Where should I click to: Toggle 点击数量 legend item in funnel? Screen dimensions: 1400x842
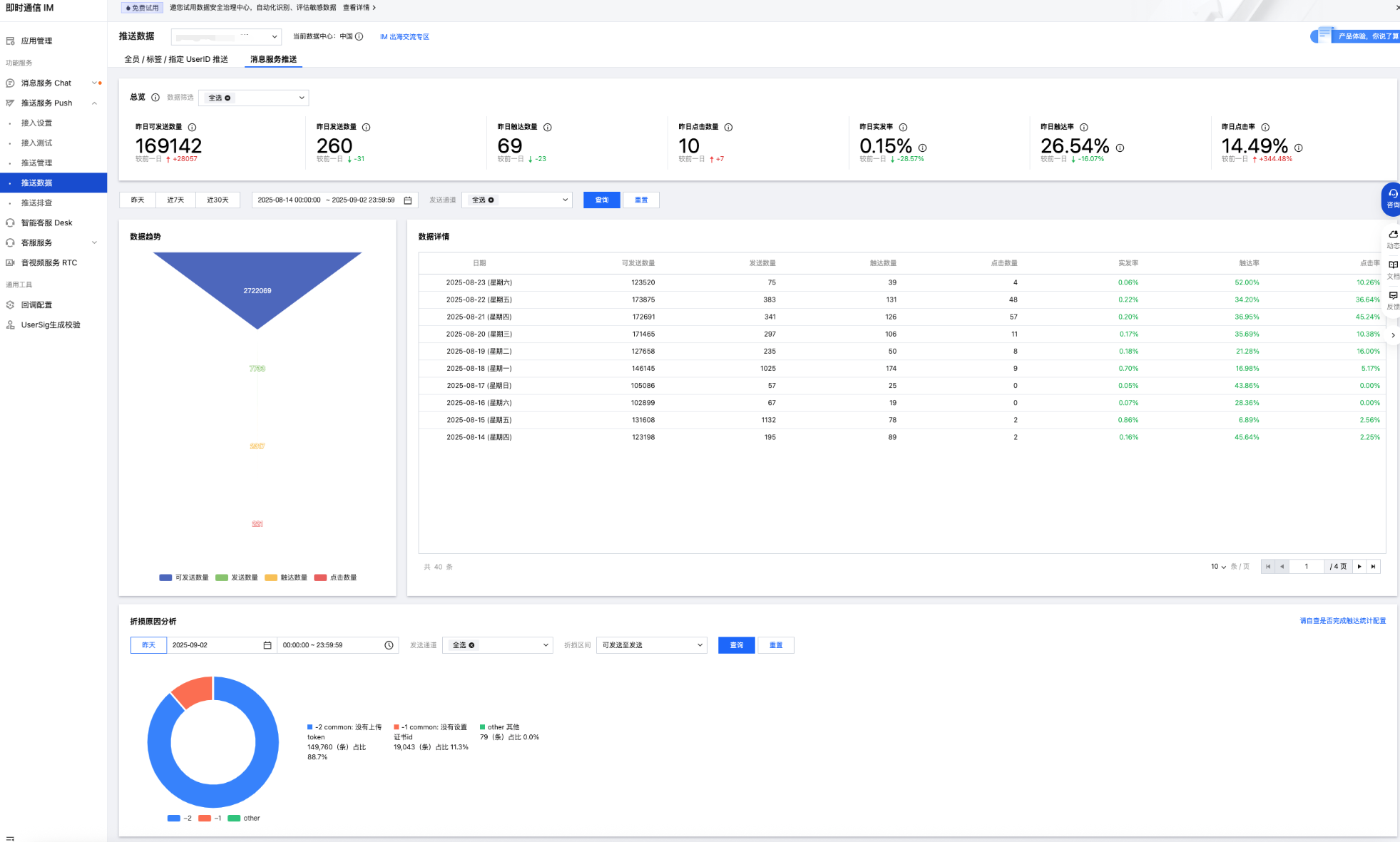(x=335, y=577)
